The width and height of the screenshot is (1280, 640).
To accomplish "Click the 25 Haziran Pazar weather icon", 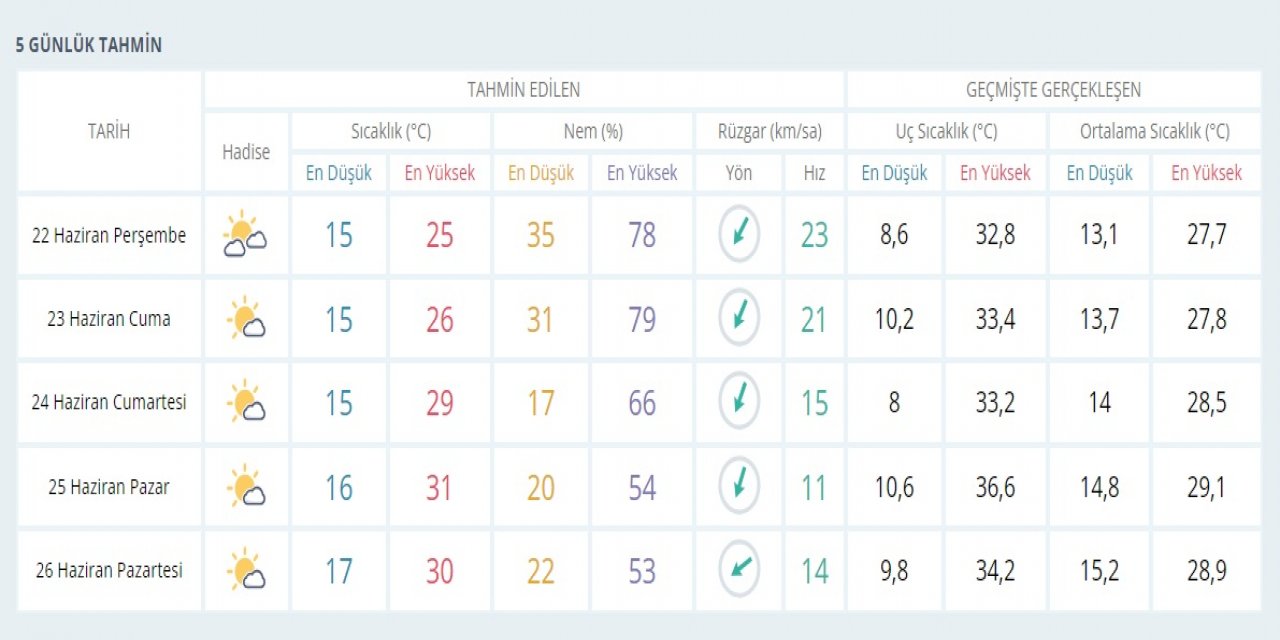I will click(245, 487).
